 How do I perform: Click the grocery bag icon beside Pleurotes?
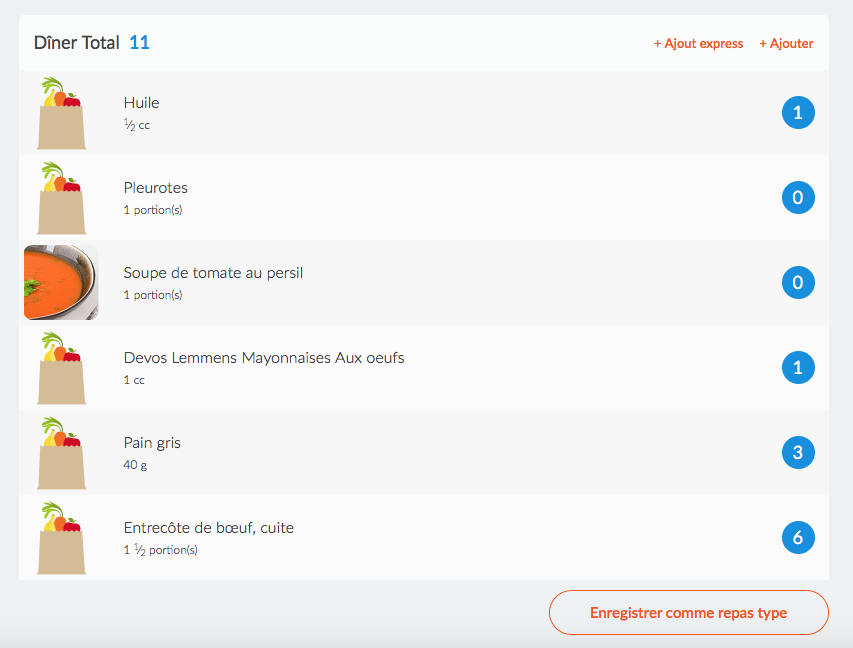(x=61, y=198)
